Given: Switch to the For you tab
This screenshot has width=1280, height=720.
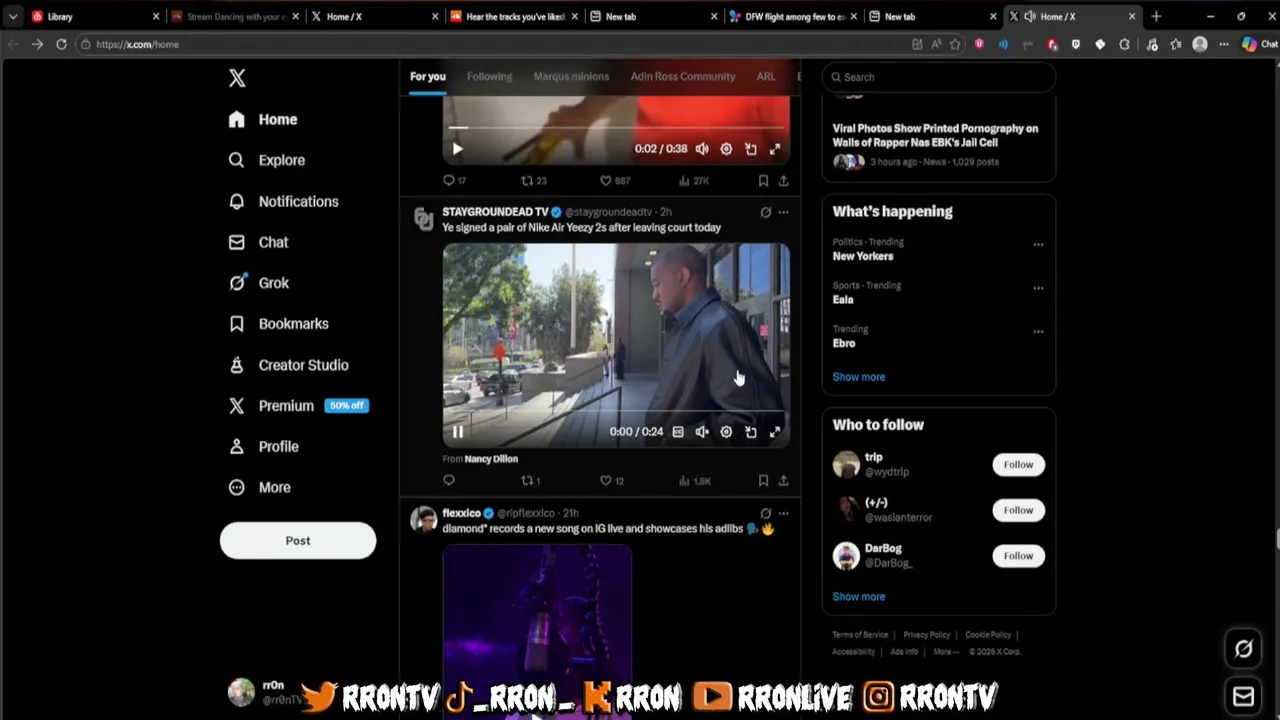Looking at the screenshot, I should 427,76.
